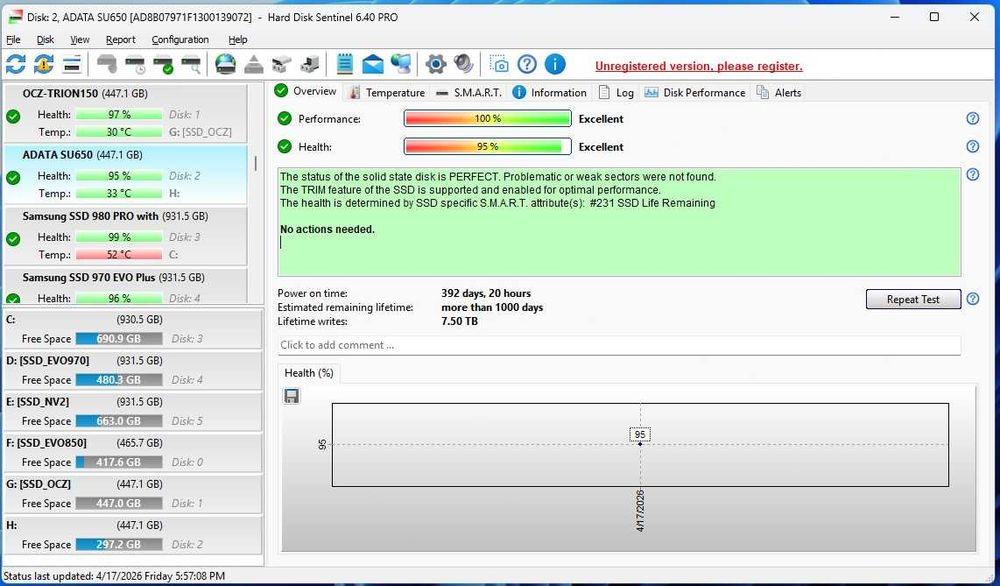Click the 'No actions needed.' text
The height and width of the screenshot is (586, 1000).
(x=328, y=229)
